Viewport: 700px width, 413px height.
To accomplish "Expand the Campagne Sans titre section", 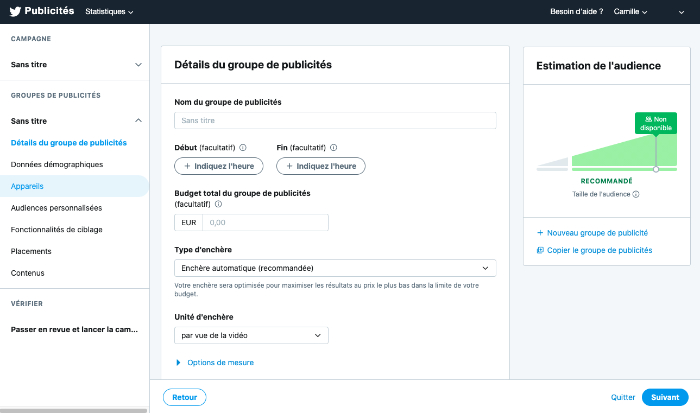I will click(138, 65).
